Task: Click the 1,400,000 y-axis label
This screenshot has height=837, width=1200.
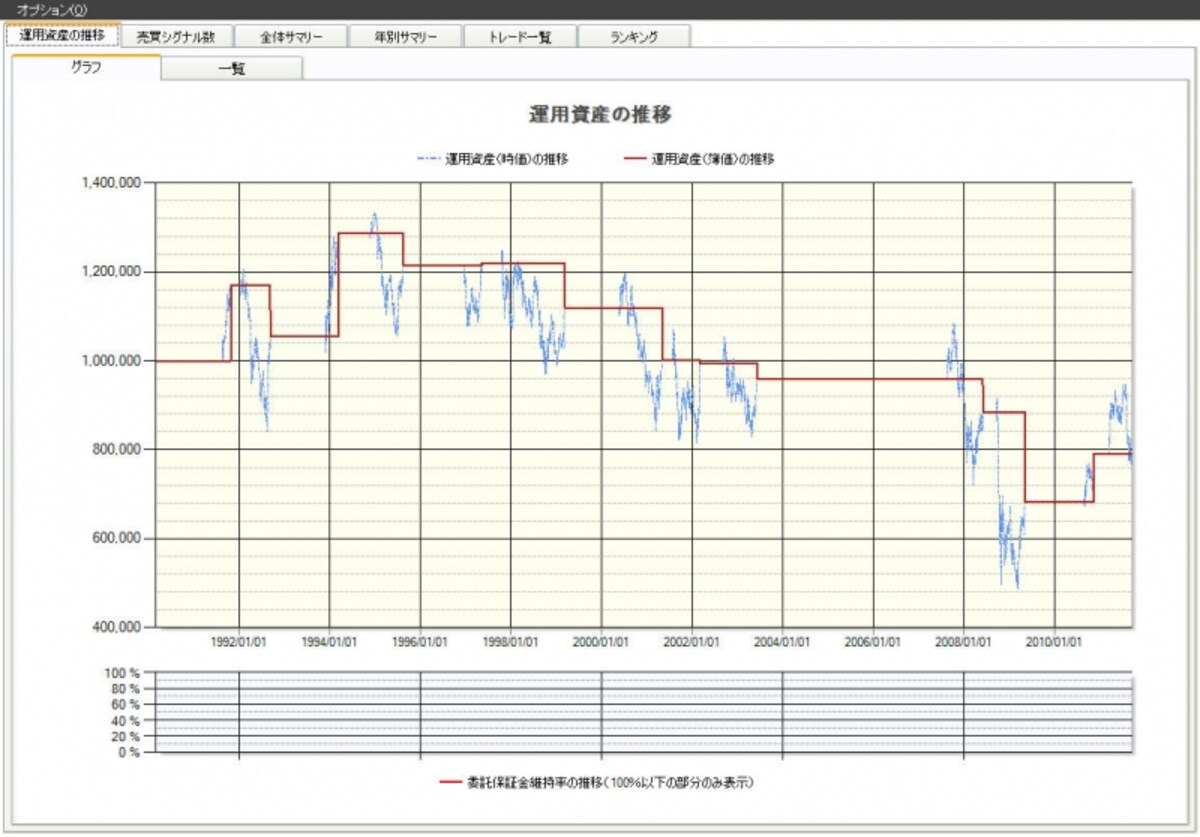Action: (110, 183)
